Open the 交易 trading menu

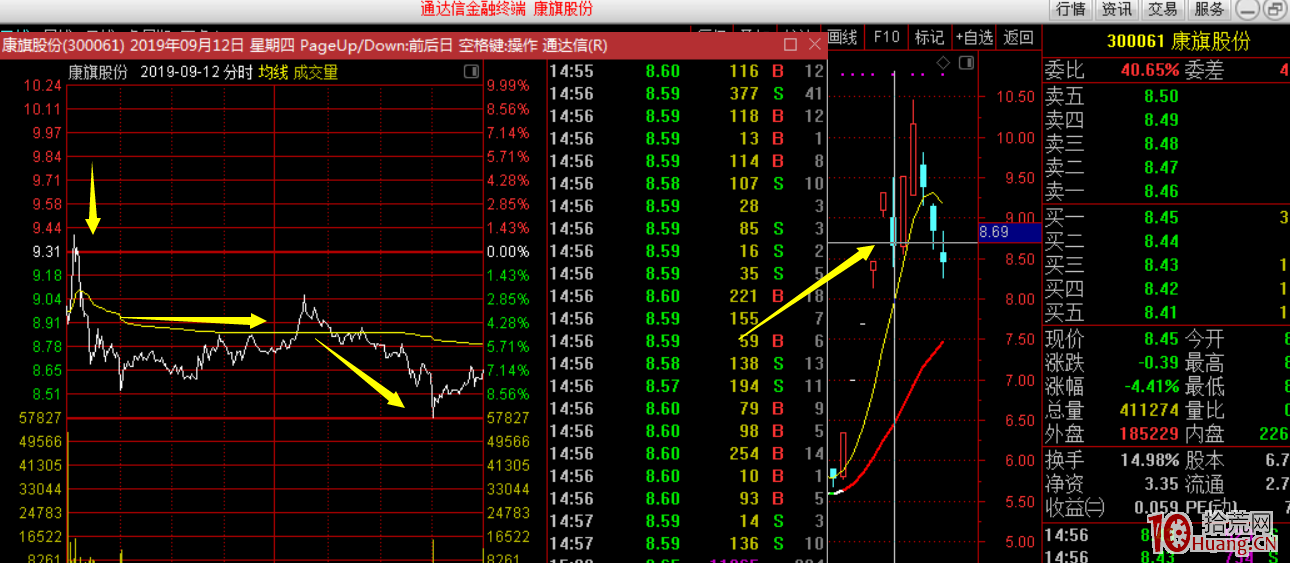[x=1163, y=10]
